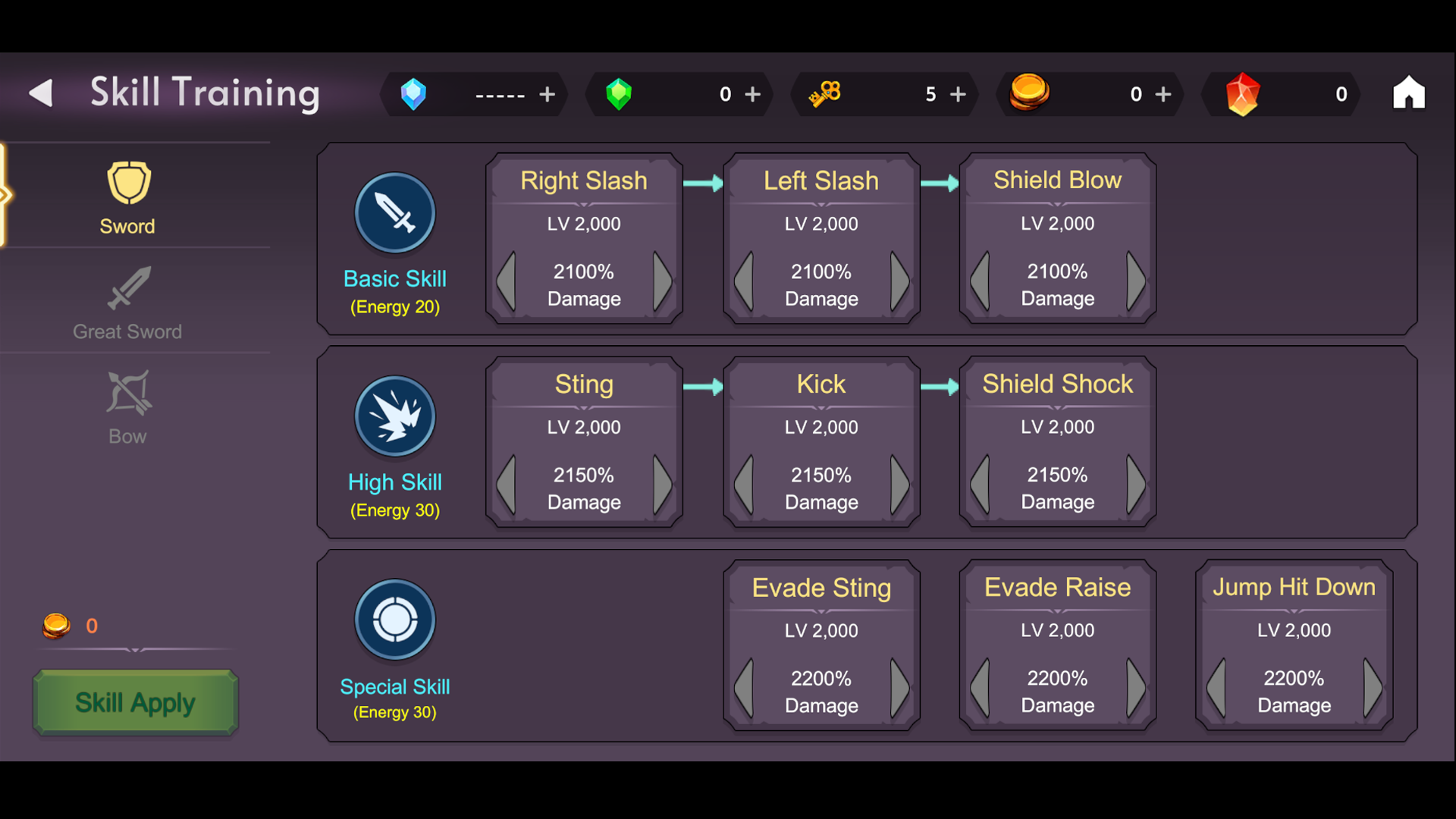Viewport: 1456px width, 819px height.
Task: Select the Evade Raise skill card
Action: (x=1056, y=645)
